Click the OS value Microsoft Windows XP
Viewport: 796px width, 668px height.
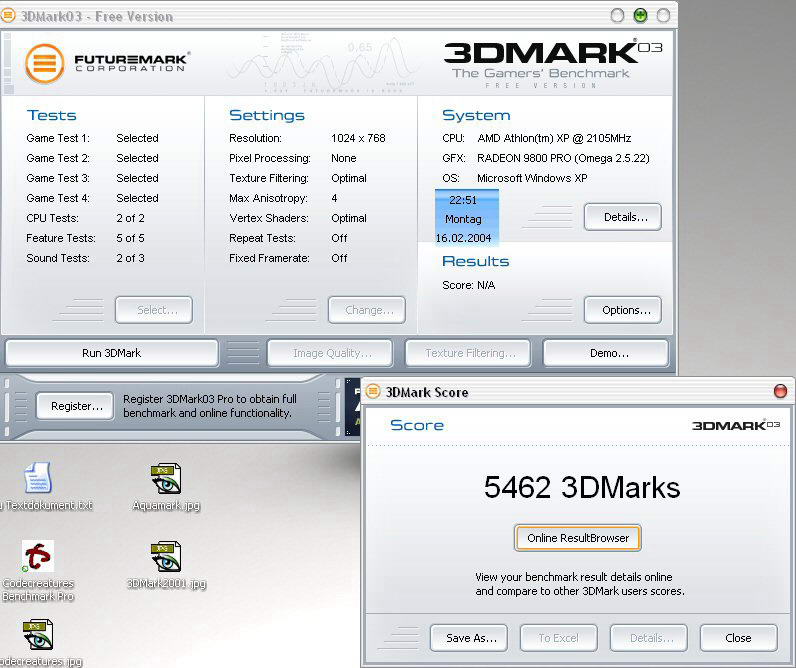click(533, 178)
